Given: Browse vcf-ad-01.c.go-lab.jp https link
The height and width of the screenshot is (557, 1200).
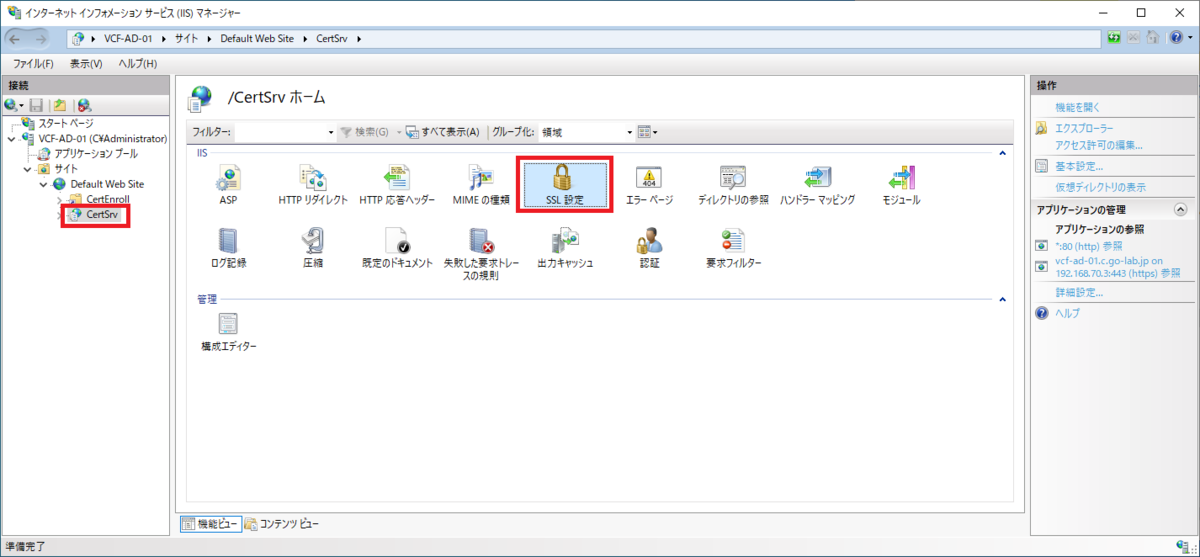Looking at the screenshot, I should coord(1118,266).
